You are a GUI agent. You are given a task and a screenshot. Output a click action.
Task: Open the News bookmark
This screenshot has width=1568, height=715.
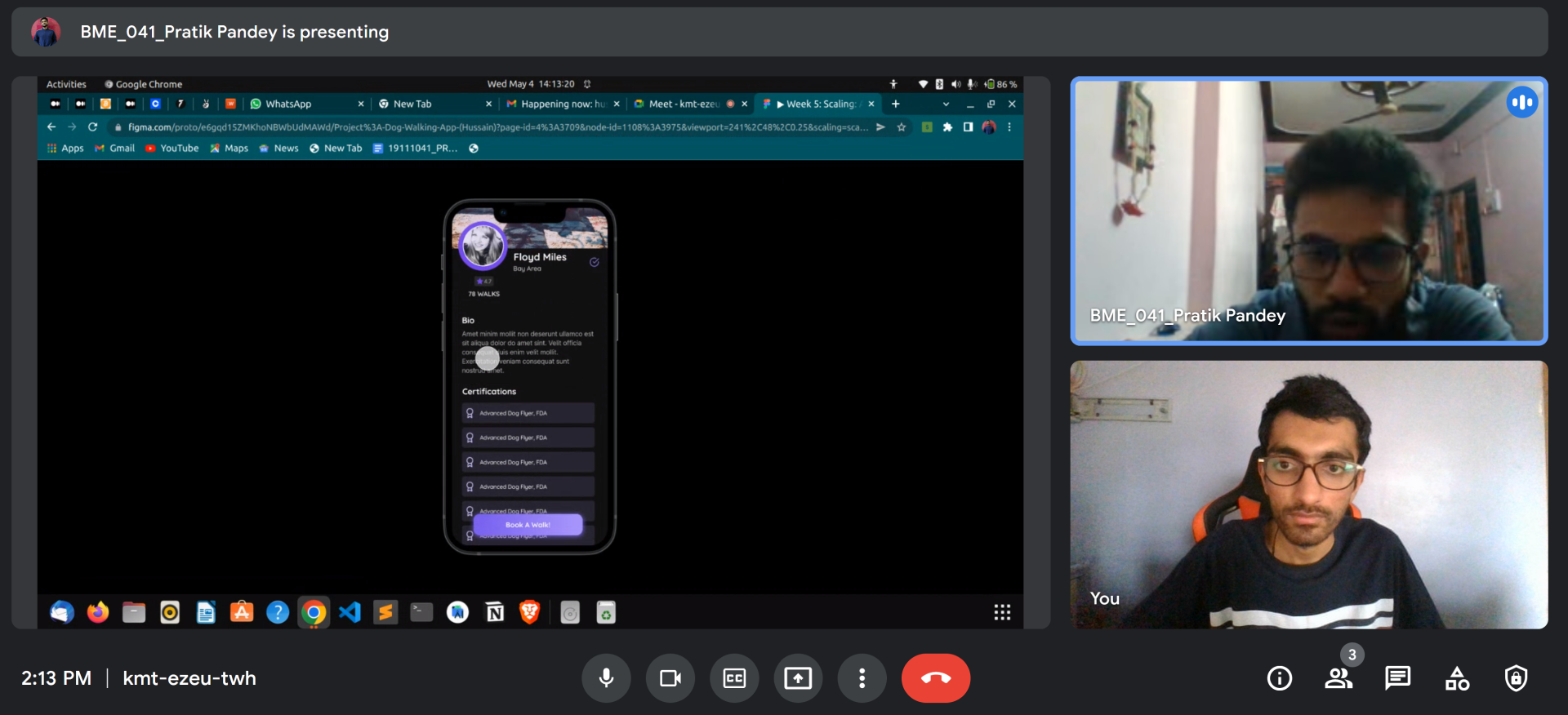point(278,148)
